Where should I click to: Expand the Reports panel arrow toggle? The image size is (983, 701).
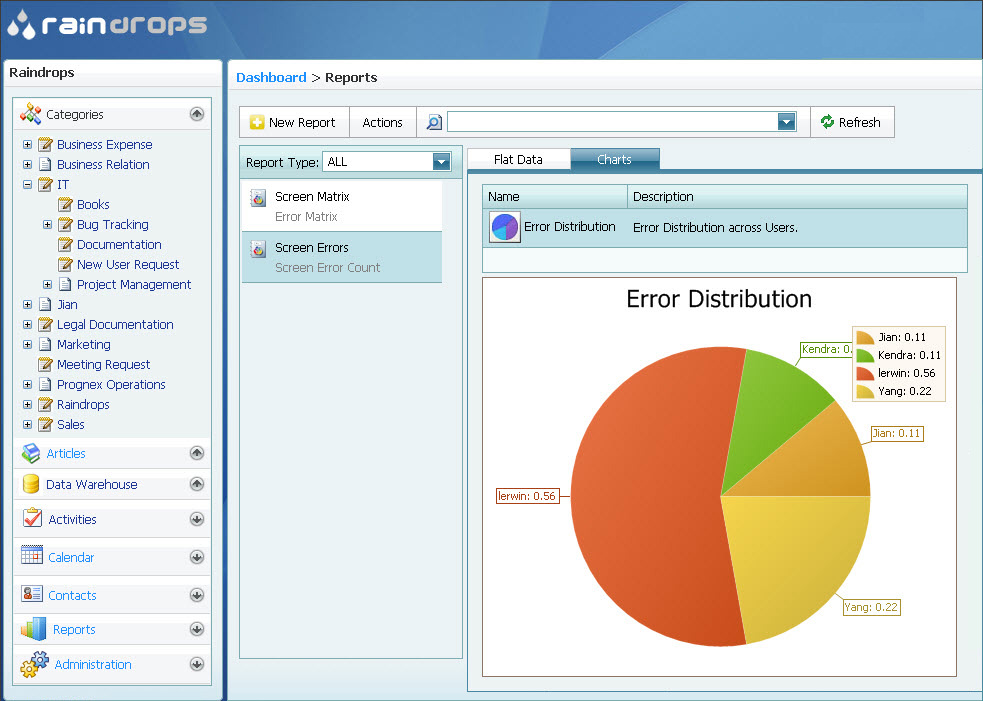tap(197, 630)
